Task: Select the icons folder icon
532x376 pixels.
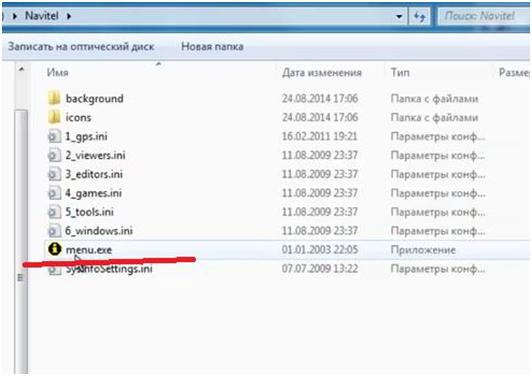Action: tap(54, 117)
